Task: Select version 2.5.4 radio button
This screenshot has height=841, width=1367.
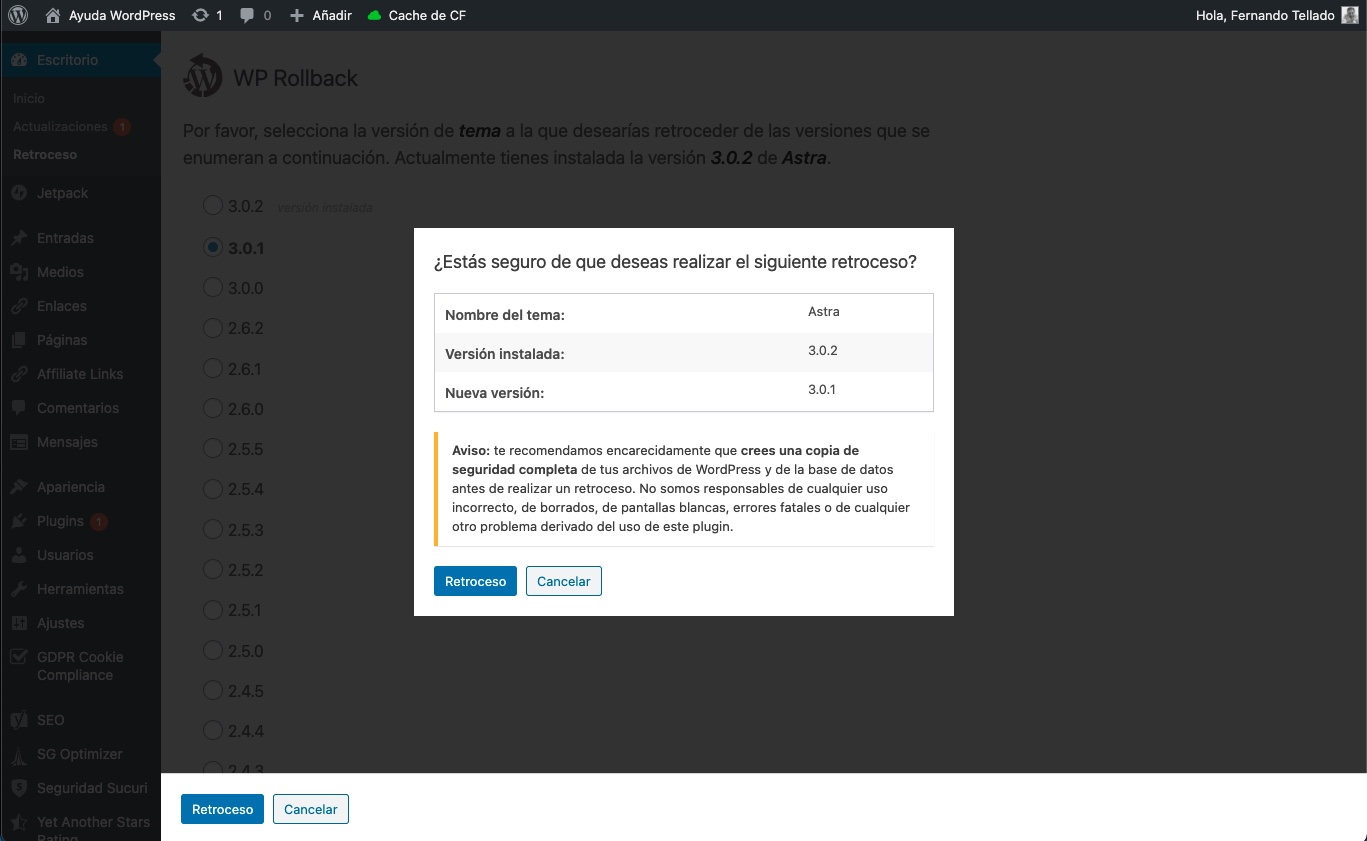Action: coord(212,489)
